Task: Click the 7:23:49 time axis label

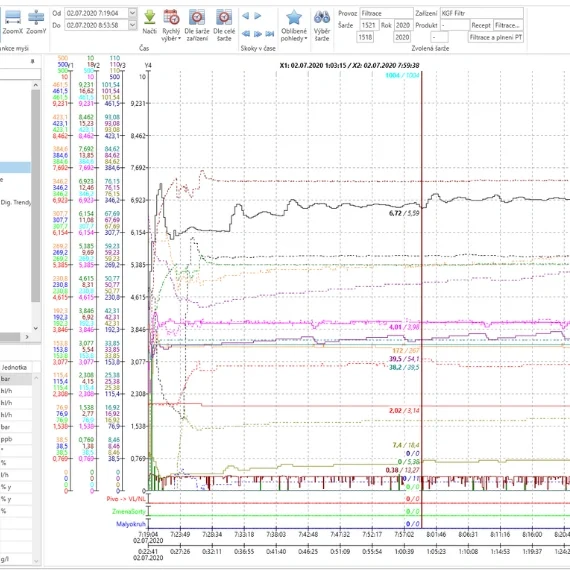Action: point(180,534)
